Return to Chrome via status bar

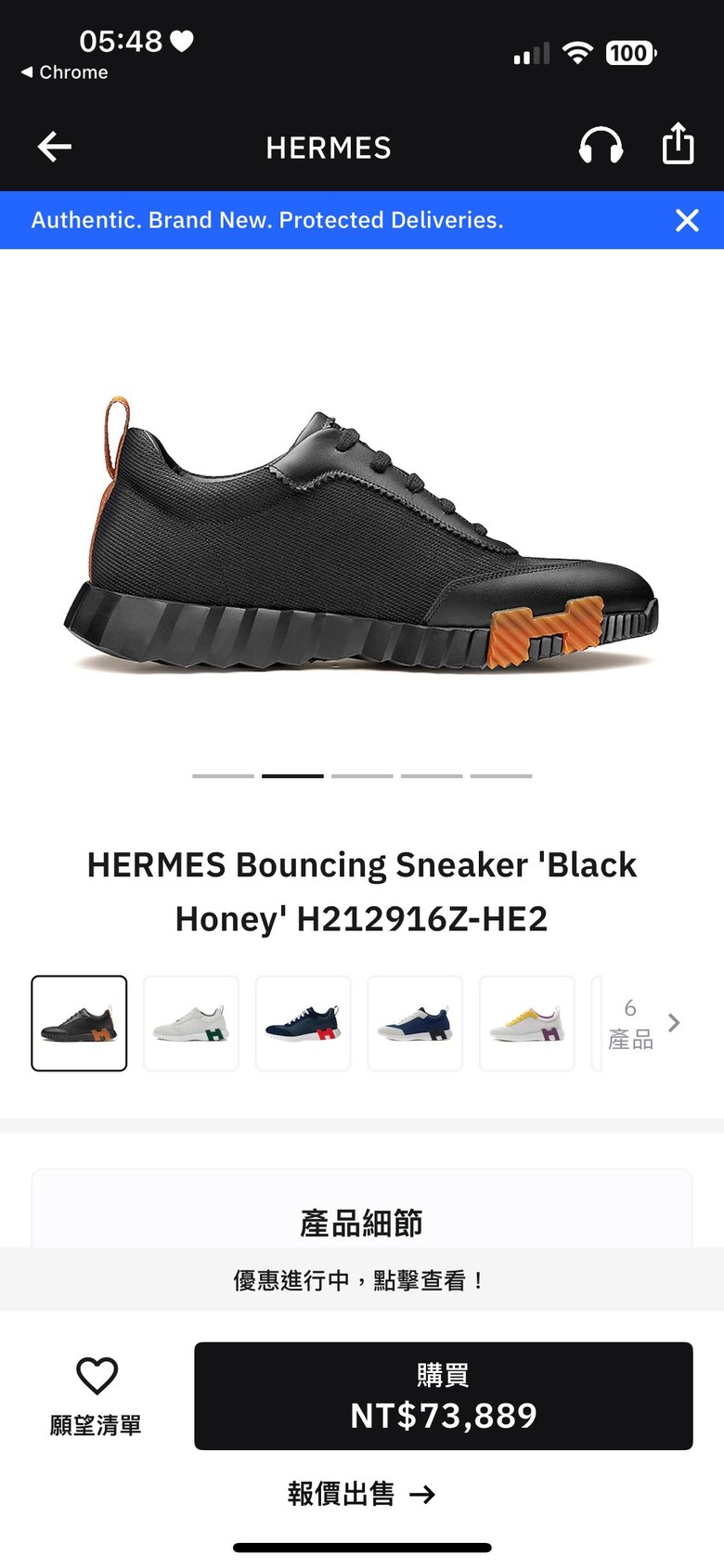click(64, 72)
